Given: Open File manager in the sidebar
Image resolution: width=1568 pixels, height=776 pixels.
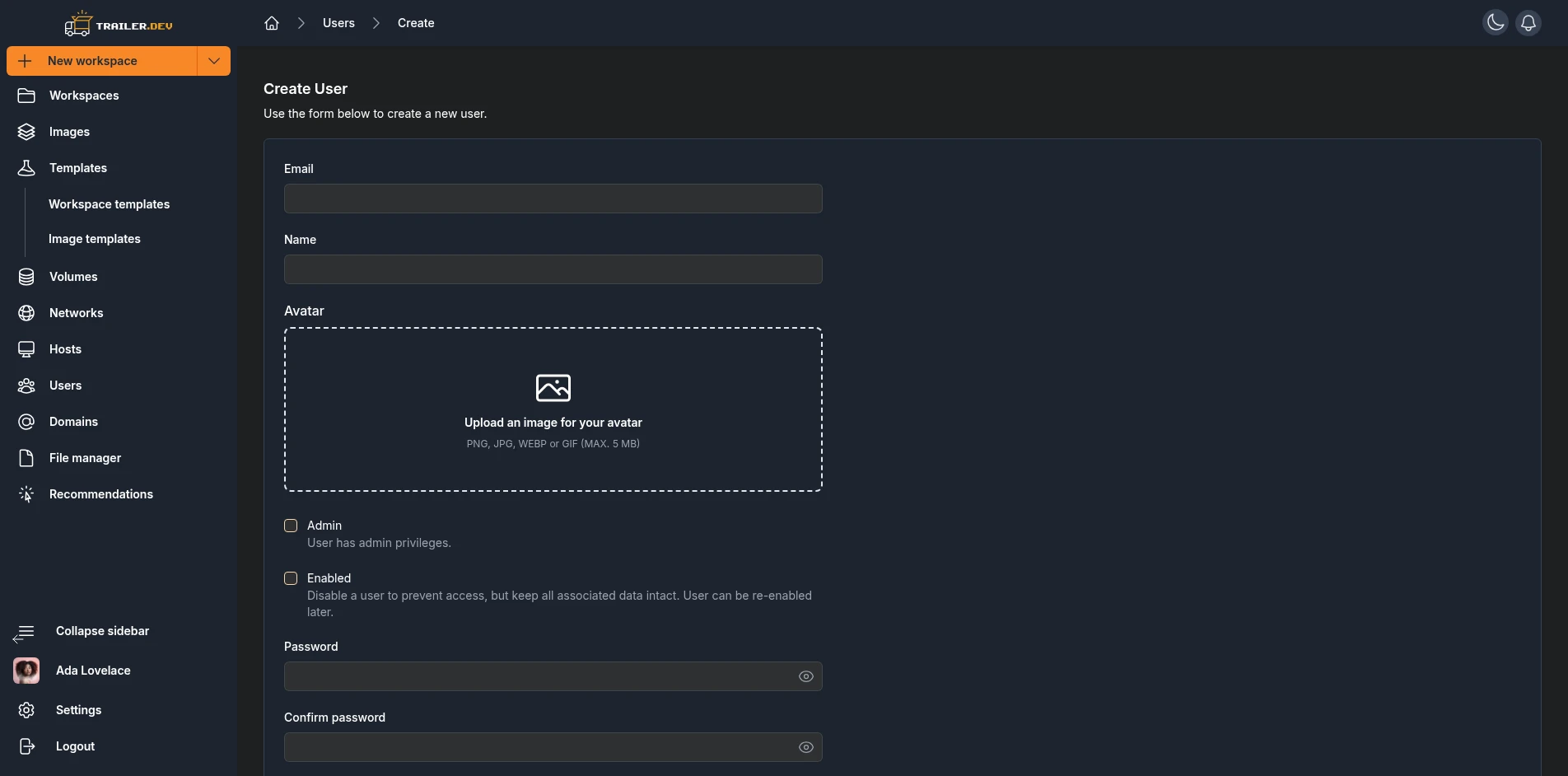Looking at the screenshot, I should point(119,458).
